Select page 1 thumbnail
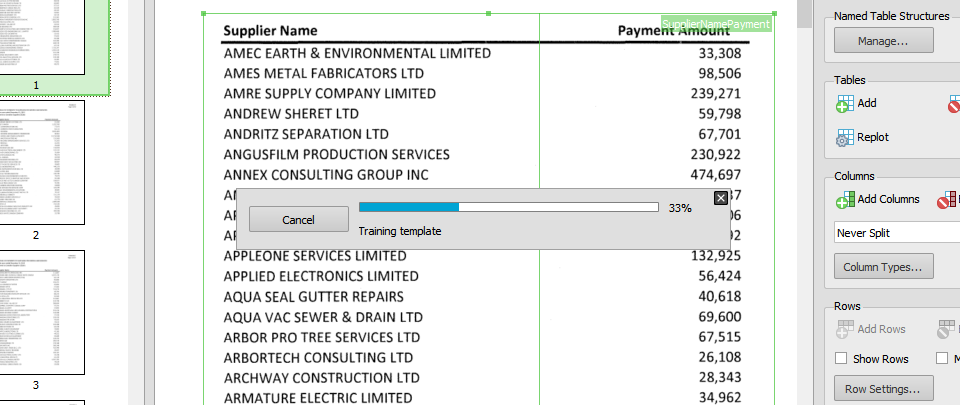The image size is (960, 405). tap(42, 37)
